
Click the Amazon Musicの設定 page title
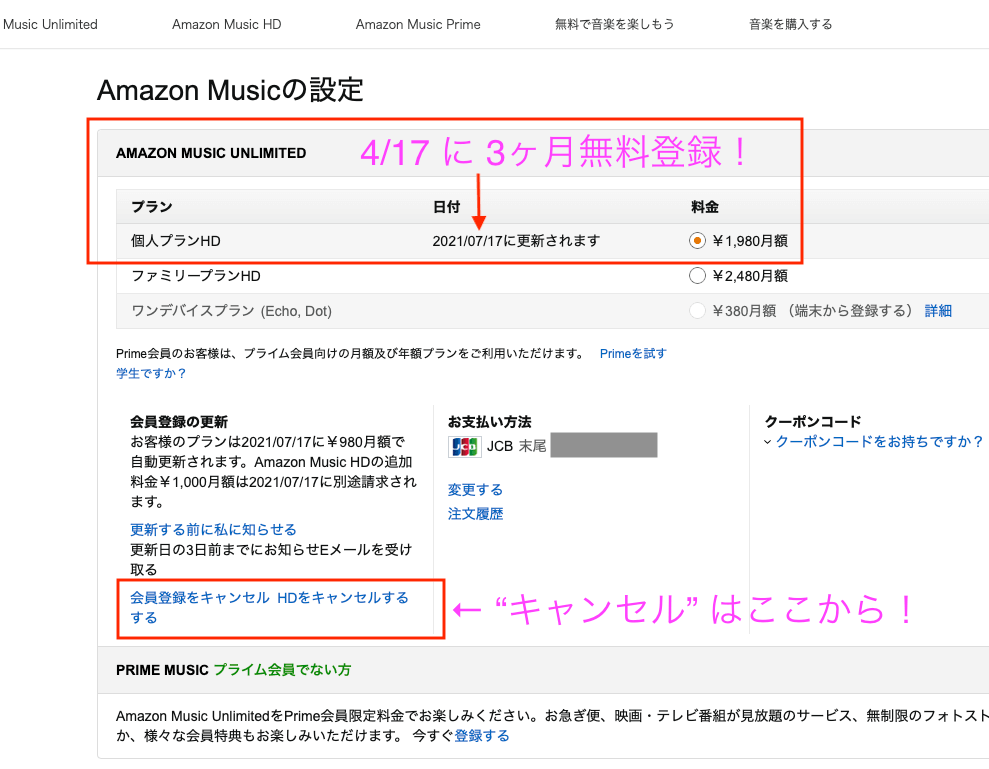(x=230, y=90)
